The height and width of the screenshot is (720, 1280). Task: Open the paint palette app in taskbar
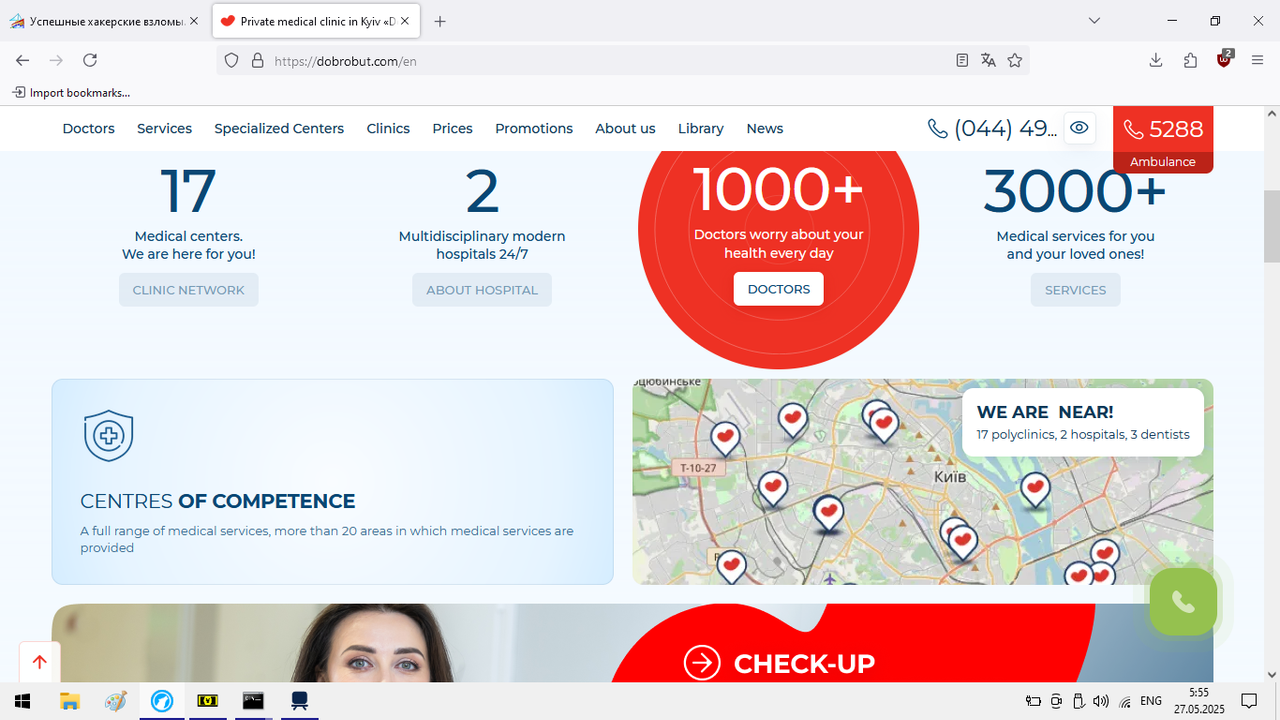[x=115, y=701]
